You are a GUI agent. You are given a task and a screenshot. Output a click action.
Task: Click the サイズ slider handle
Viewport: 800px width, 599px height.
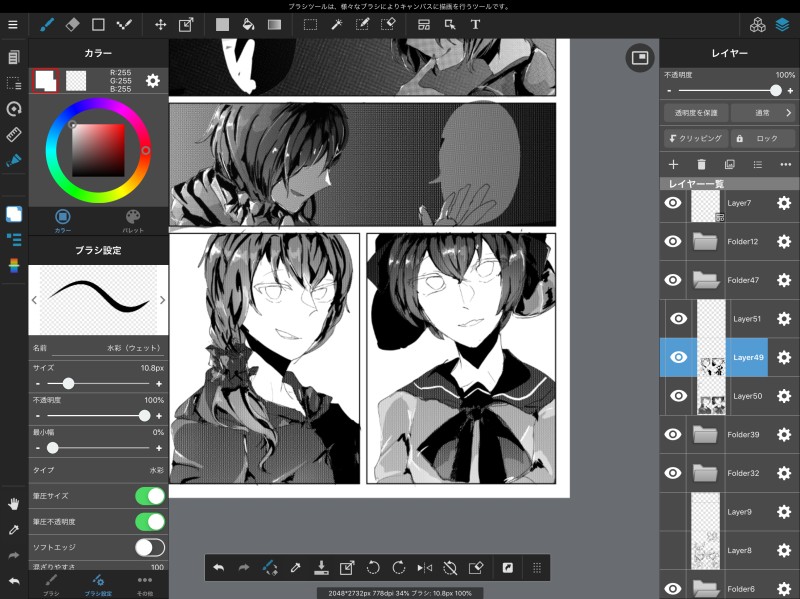point(68,383)
